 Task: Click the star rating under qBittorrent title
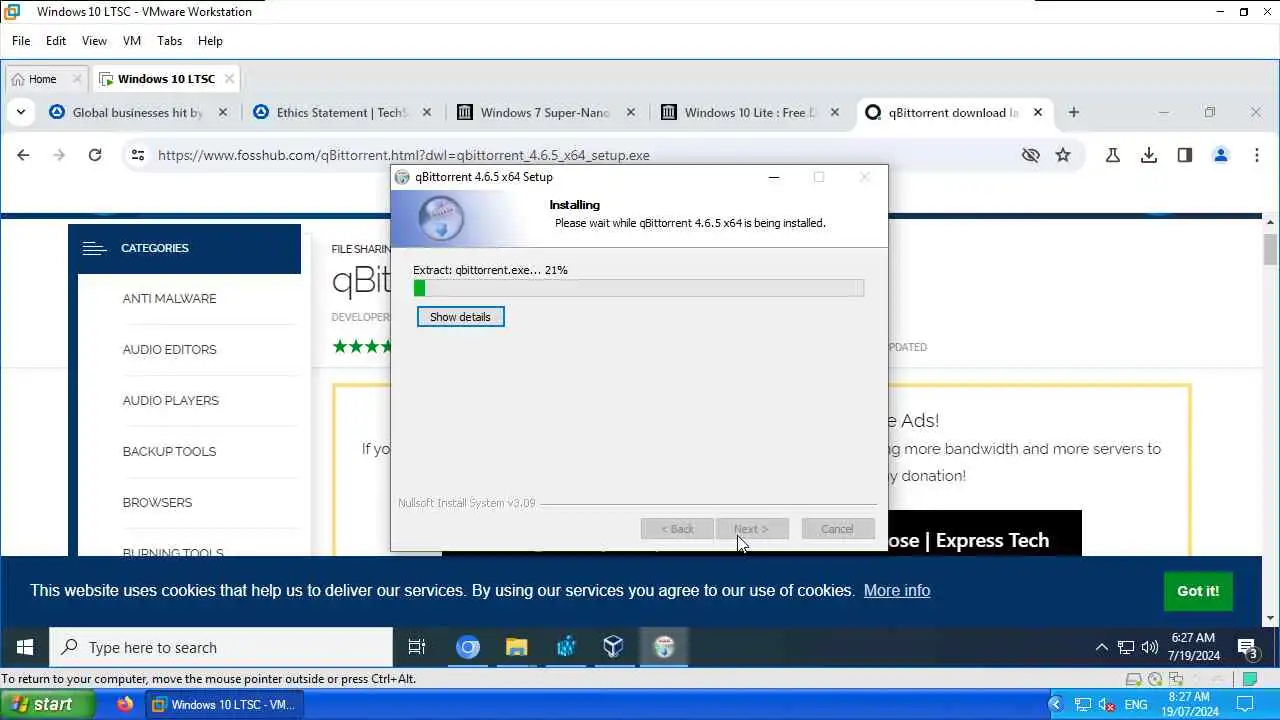pos(362,347)
